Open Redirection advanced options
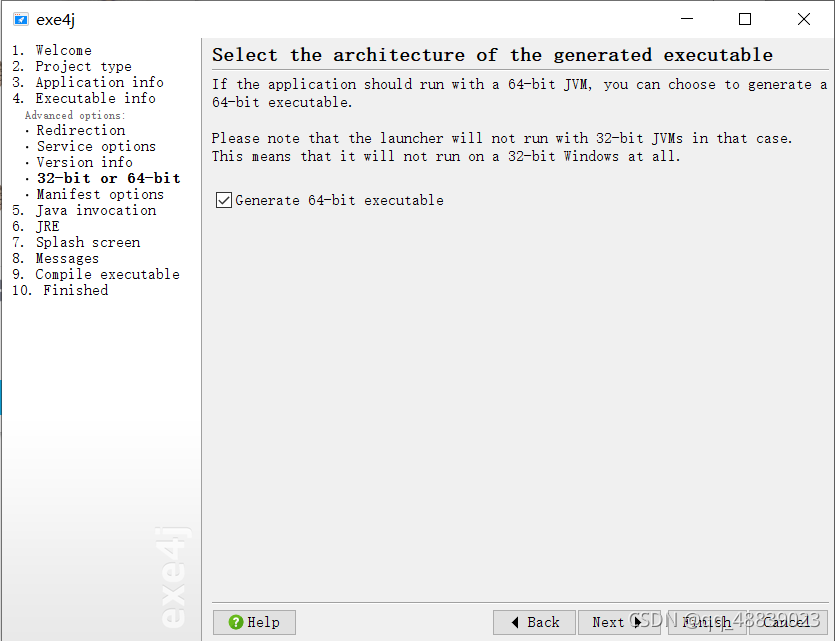 click(81, 130)
